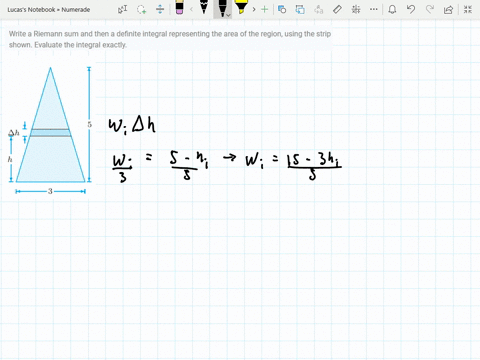The image size is (480, 360).
Task: Click the handwritten 'Wi Δh' expression
Action: 132,125
